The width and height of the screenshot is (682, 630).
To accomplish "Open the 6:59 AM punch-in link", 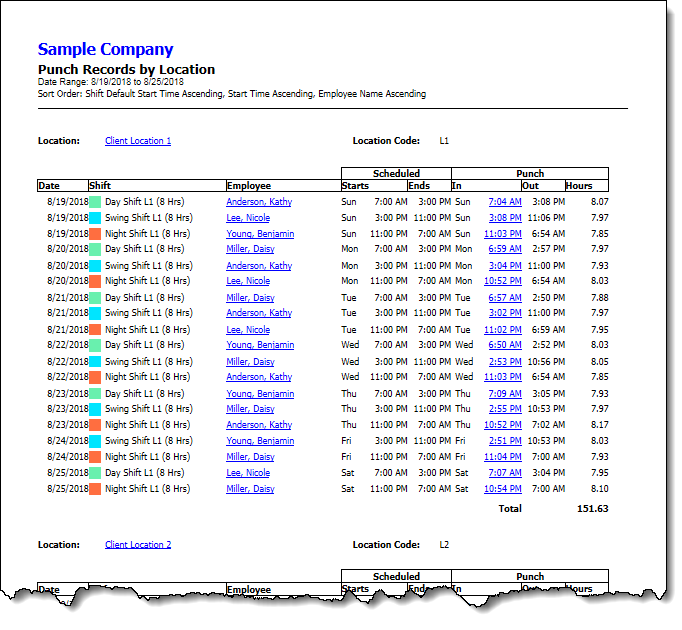I will pyautogui.click(x=505, y=248).
